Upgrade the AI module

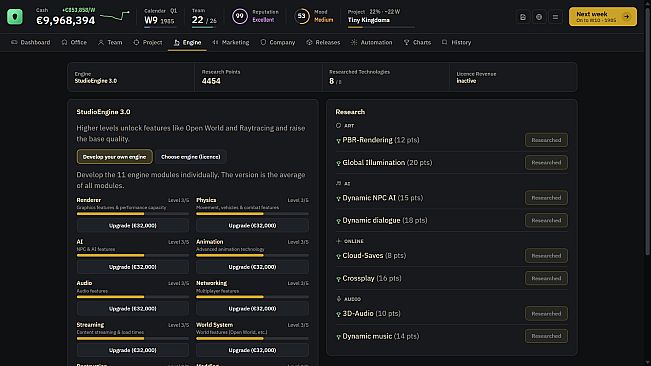[x=132, y=267]
